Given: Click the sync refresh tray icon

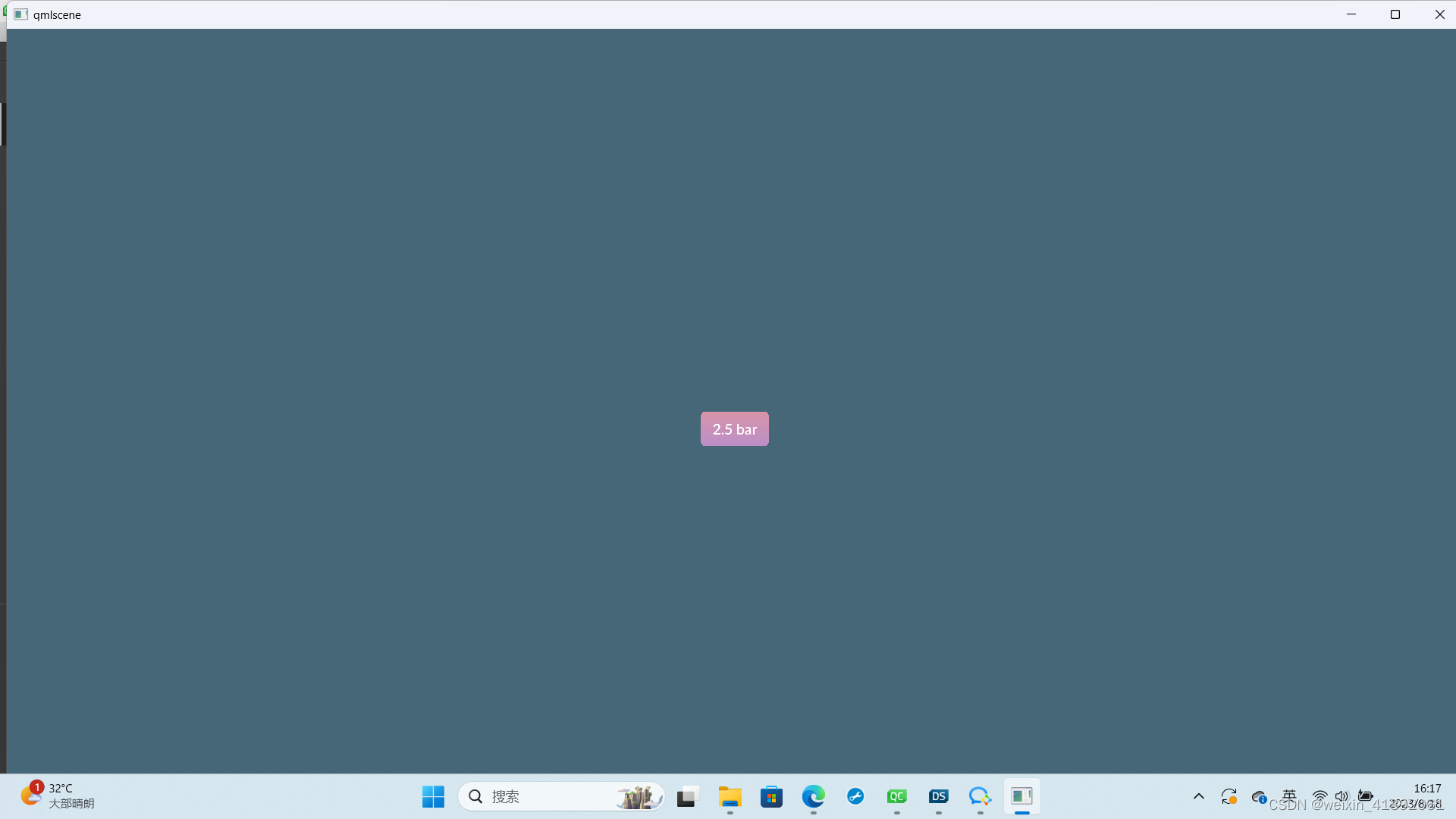Looking at the screenshot, I should tap(1228, 796).
